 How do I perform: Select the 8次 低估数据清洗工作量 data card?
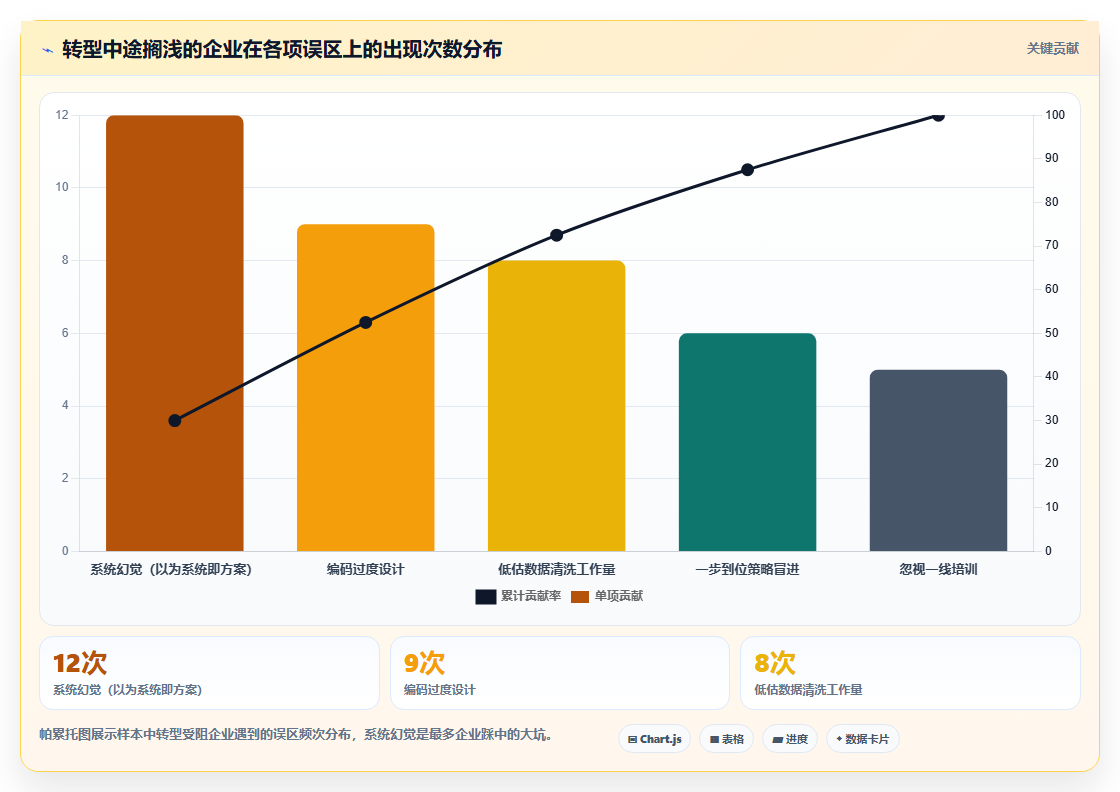(x=911, y=673)
